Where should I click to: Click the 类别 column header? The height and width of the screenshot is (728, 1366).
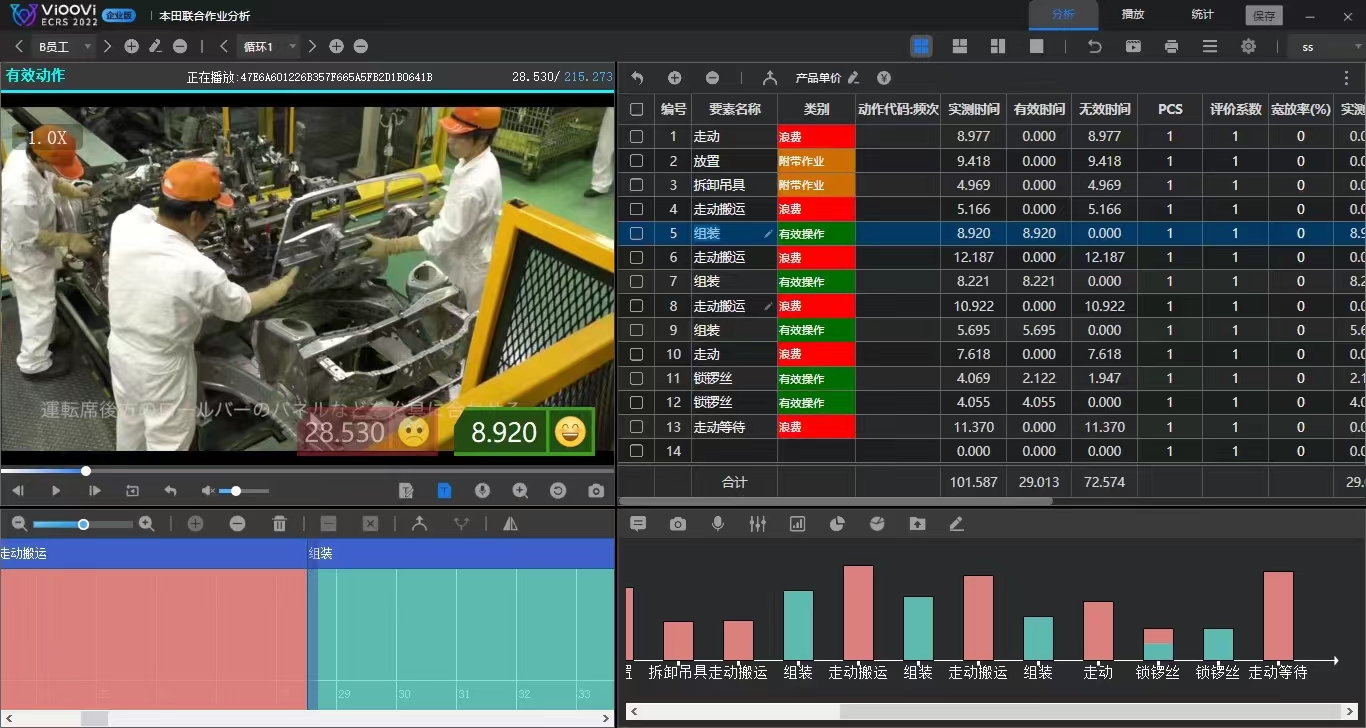pos(816,109)
